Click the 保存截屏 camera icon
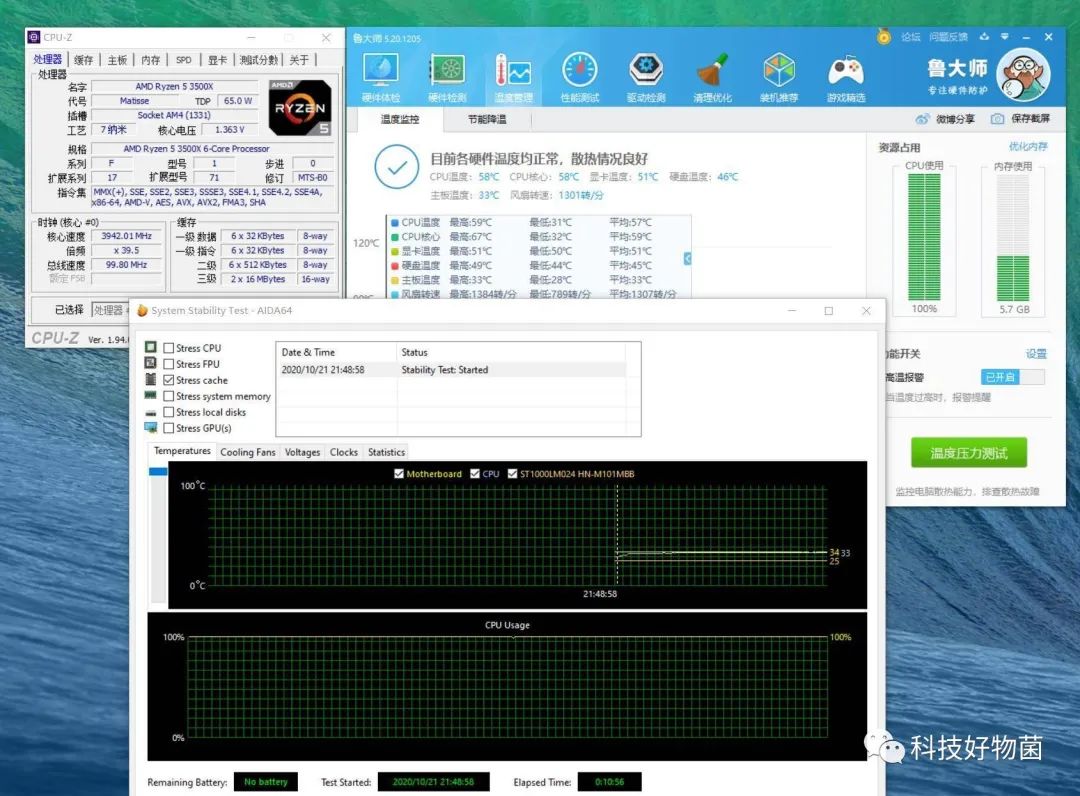This screenshot has width=1080, height=796. [x=997, y=119]
